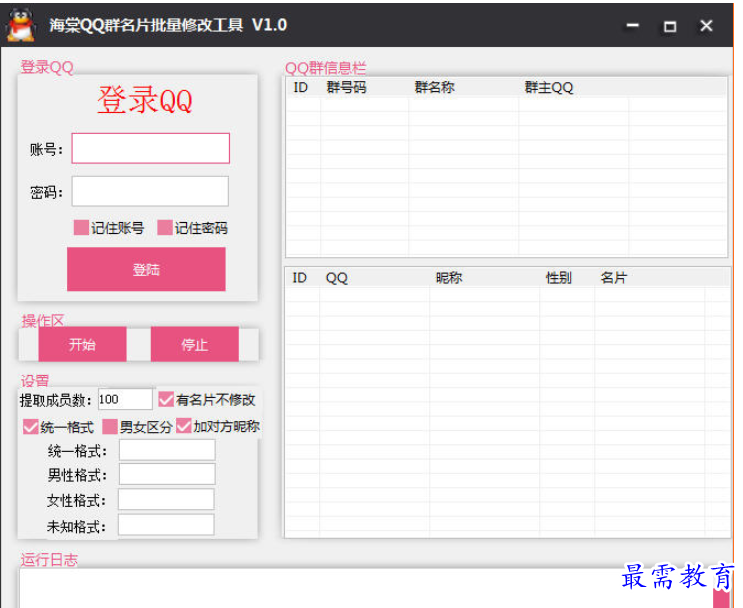
Task: Focus the 密码 input field
Action: (x=150, y=191)
